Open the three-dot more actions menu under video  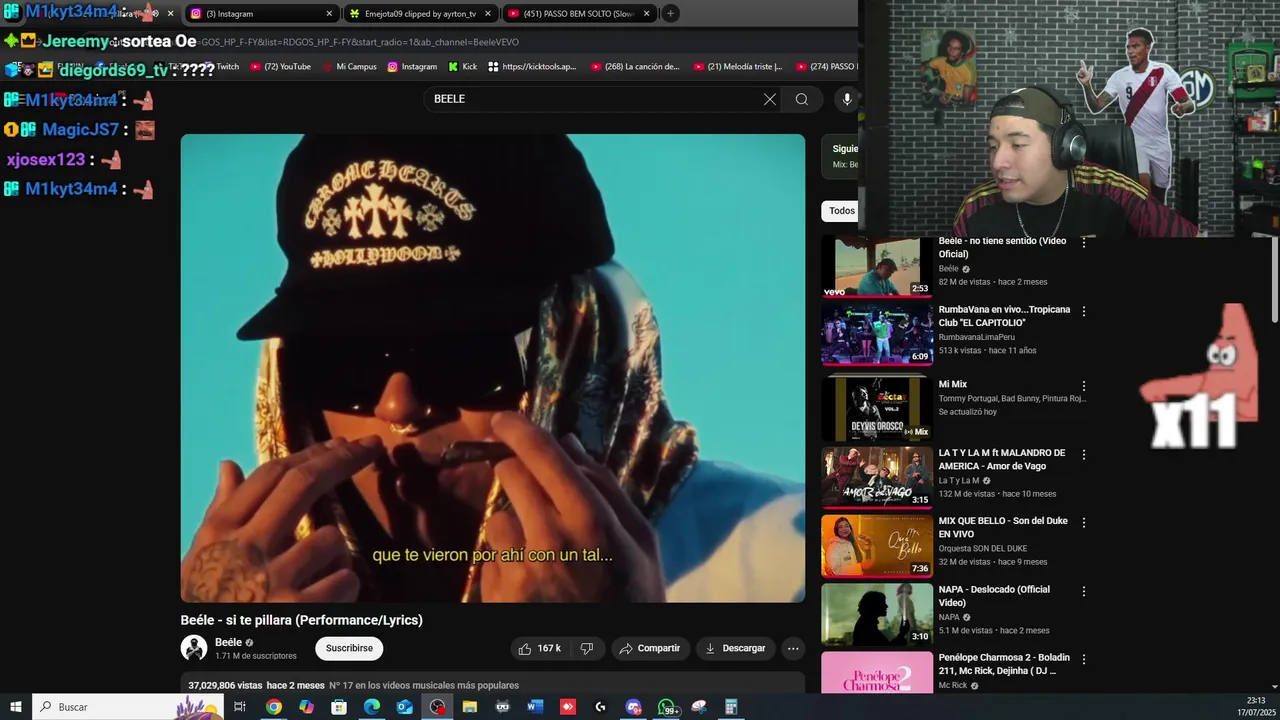[793, 648]
